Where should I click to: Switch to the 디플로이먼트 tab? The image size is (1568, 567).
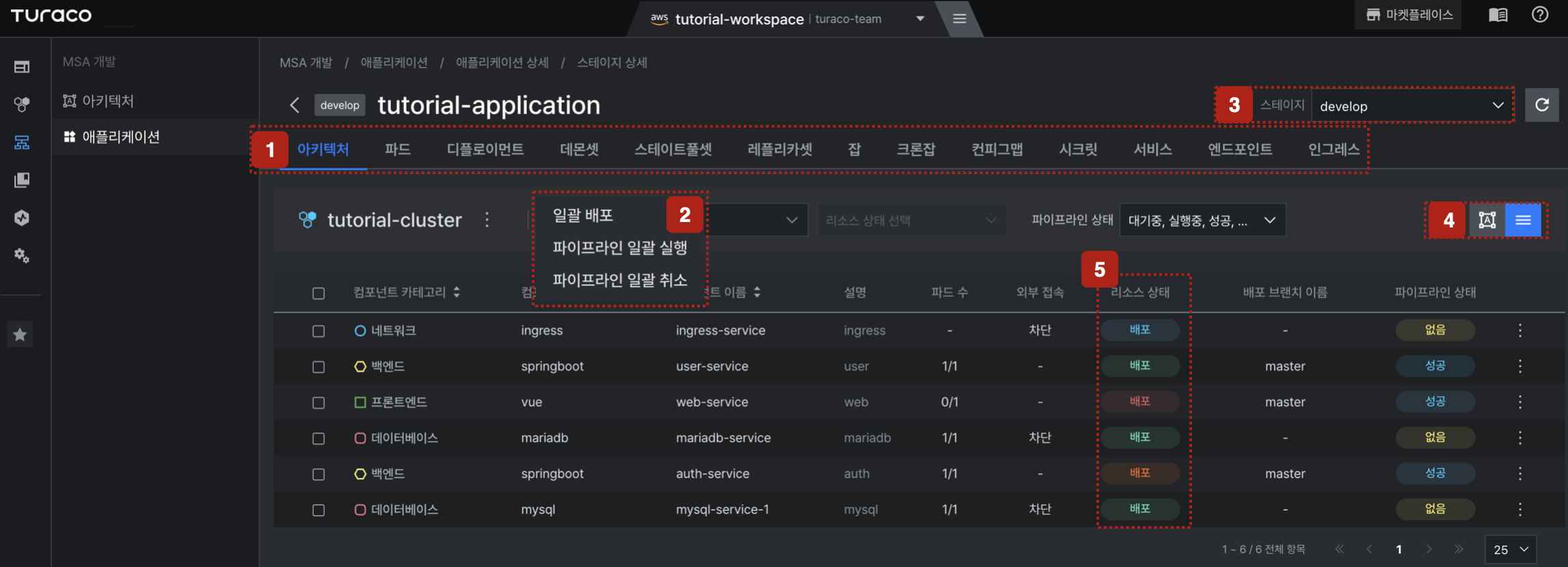tap(485, 150)
